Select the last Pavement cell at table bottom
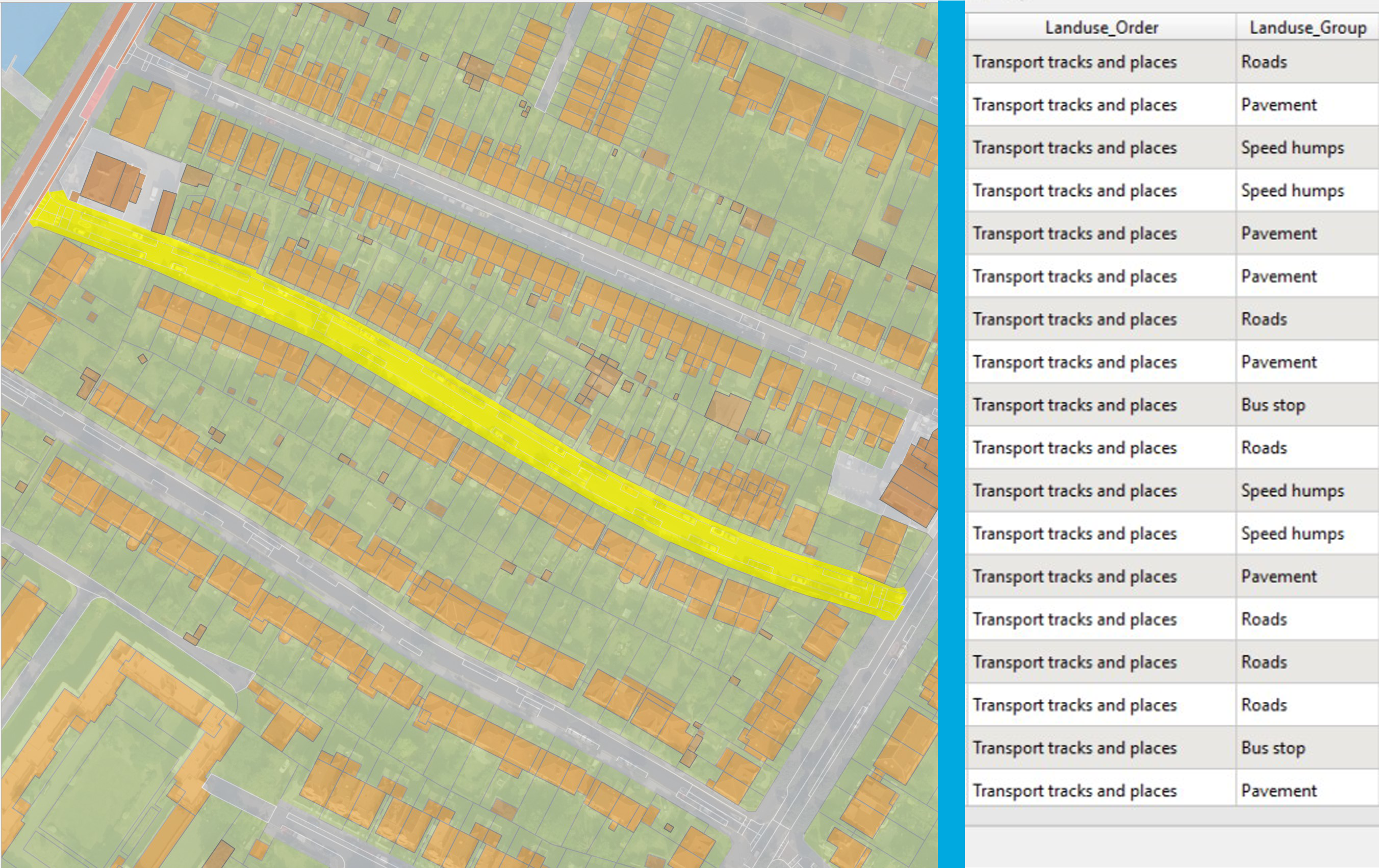1379x868 pixels. point(1308,790)
